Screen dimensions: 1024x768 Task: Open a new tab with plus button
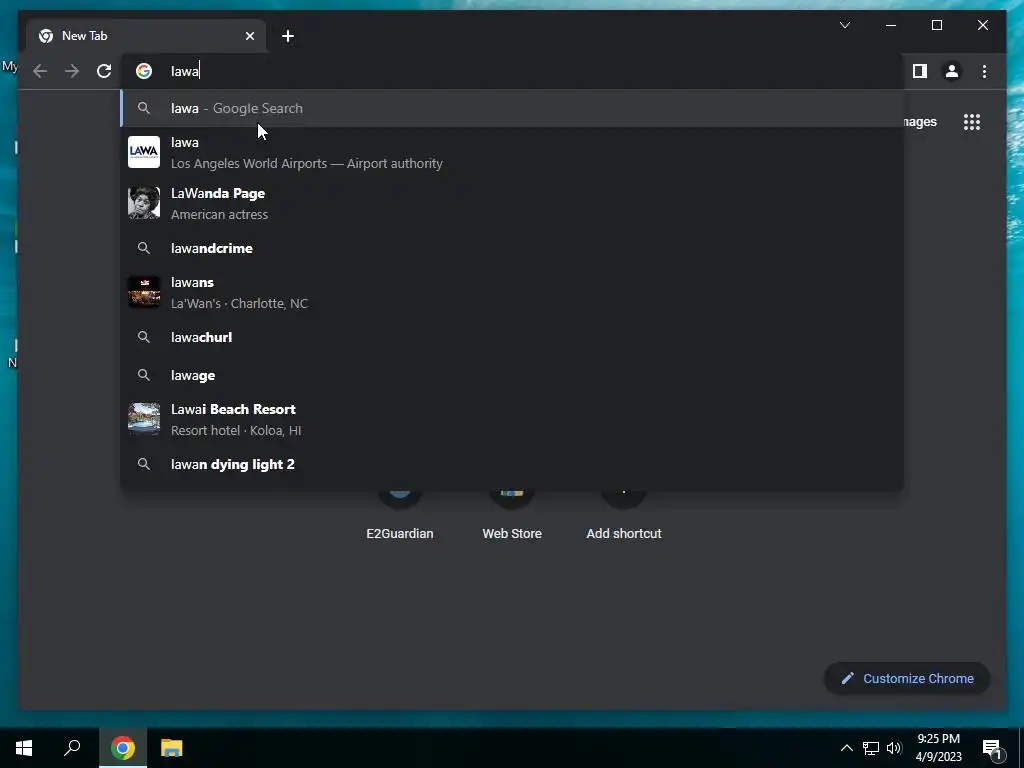(x=288, y=36)
